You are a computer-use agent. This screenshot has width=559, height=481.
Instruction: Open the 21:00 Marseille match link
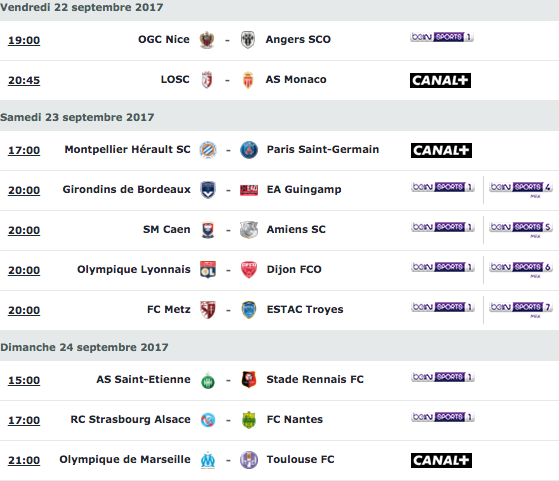(x=24, y=460)
